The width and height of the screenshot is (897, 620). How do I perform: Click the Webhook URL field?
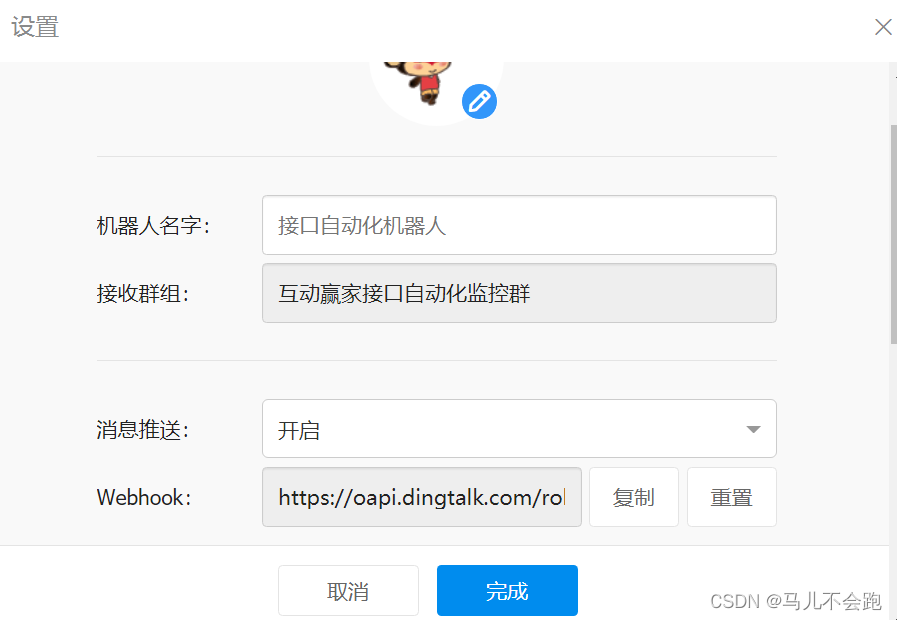tap(422, 497)
